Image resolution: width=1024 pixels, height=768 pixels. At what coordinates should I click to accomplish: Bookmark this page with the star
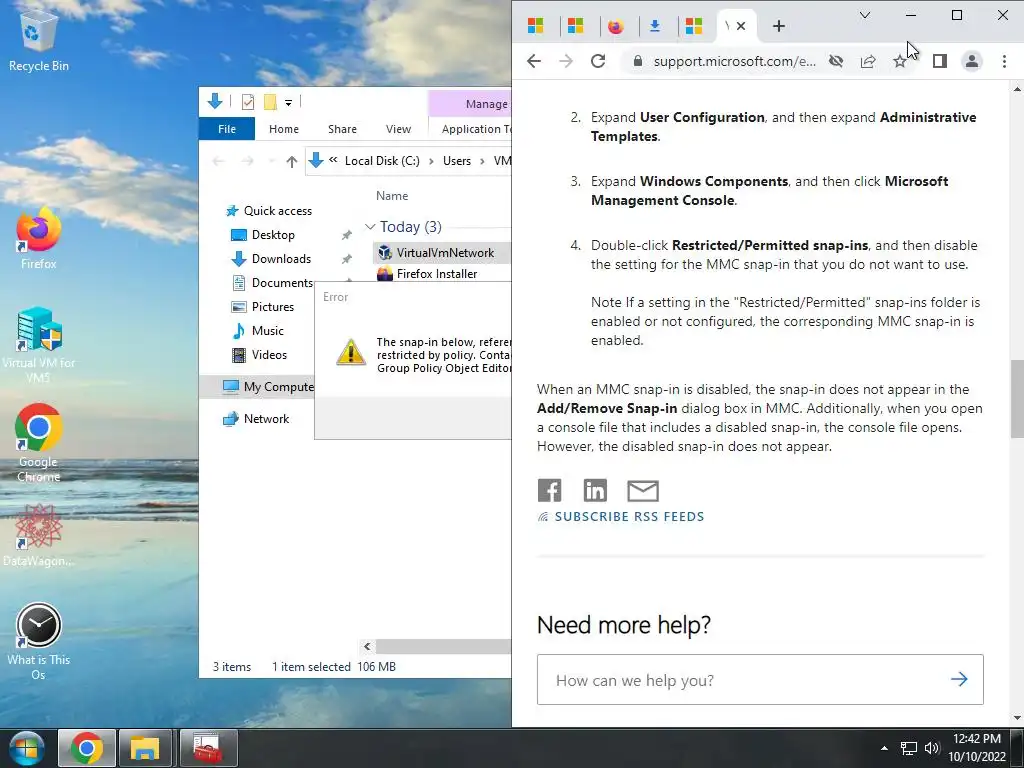(x=900, y=61)
